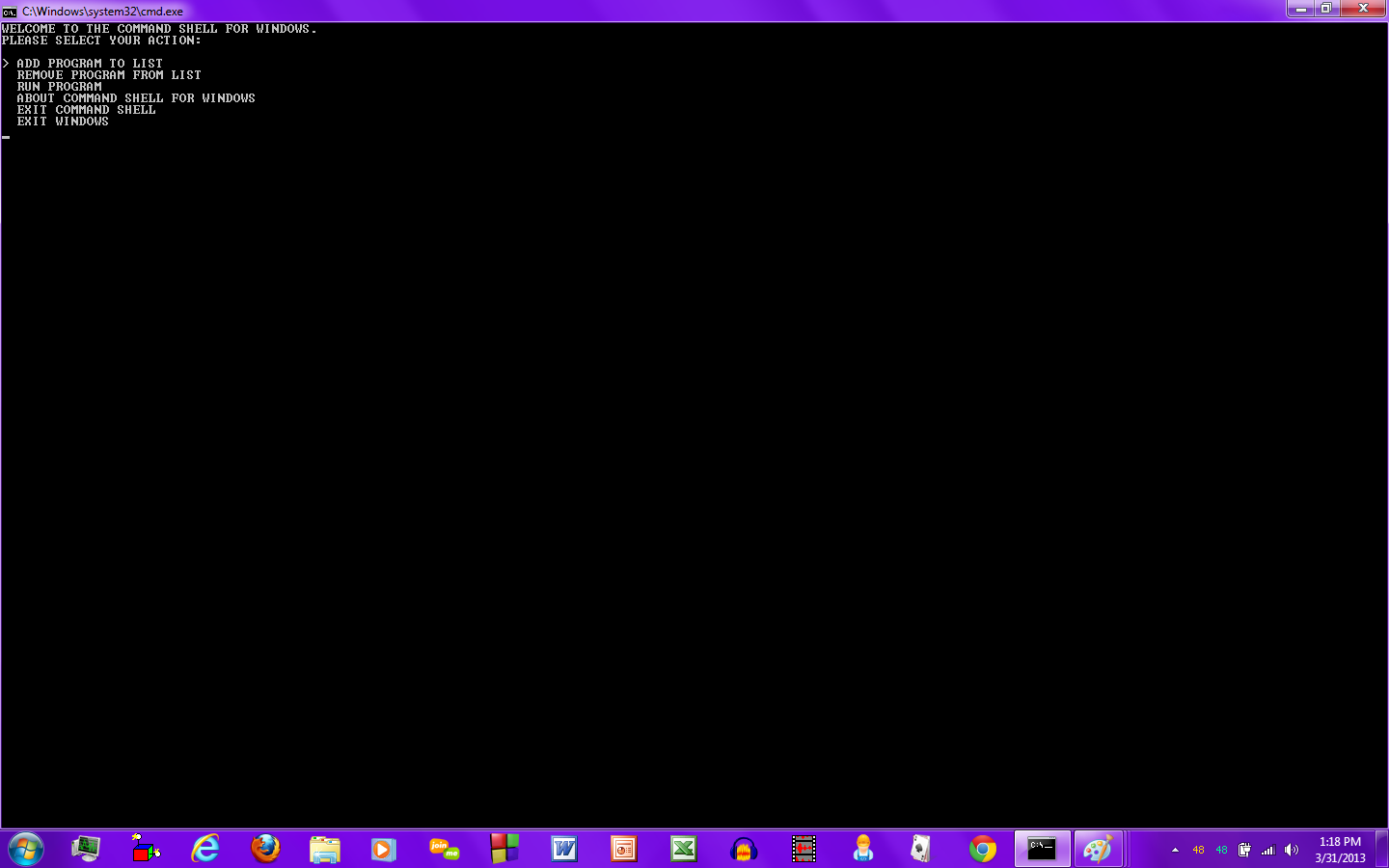
Task: Open Firefox from the taskbar
Action: [265, 849]
